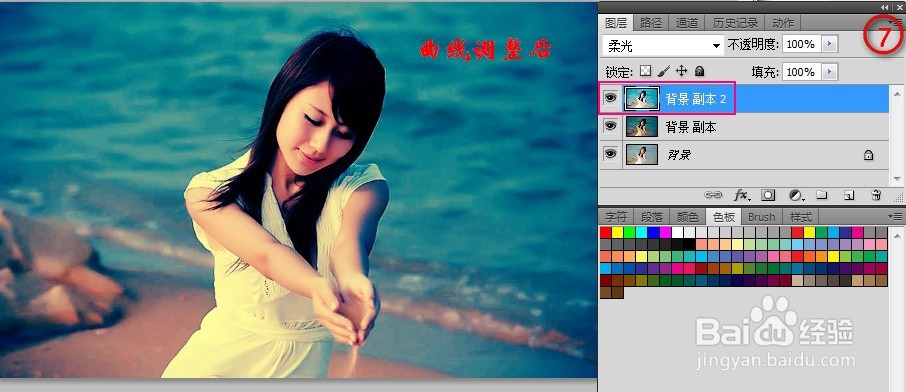This screenshot has height=392, width=906.
Task: Open the 不透明度 opacity slider arrow
Action: (x=830, y=44)
